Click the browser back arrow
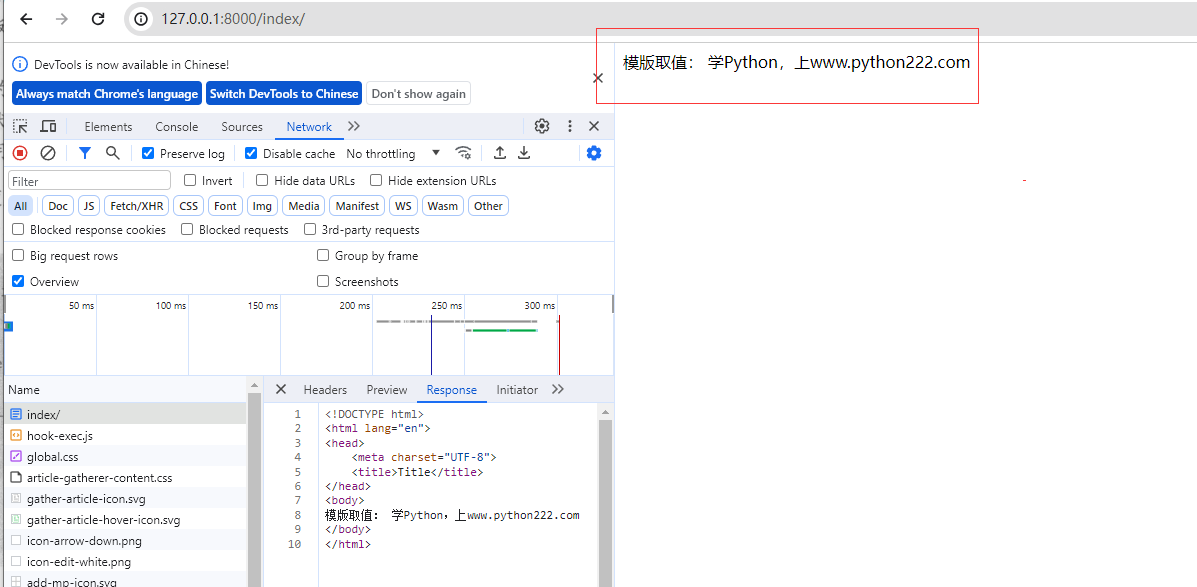The image size is (1197, 587). pos(27,19)
